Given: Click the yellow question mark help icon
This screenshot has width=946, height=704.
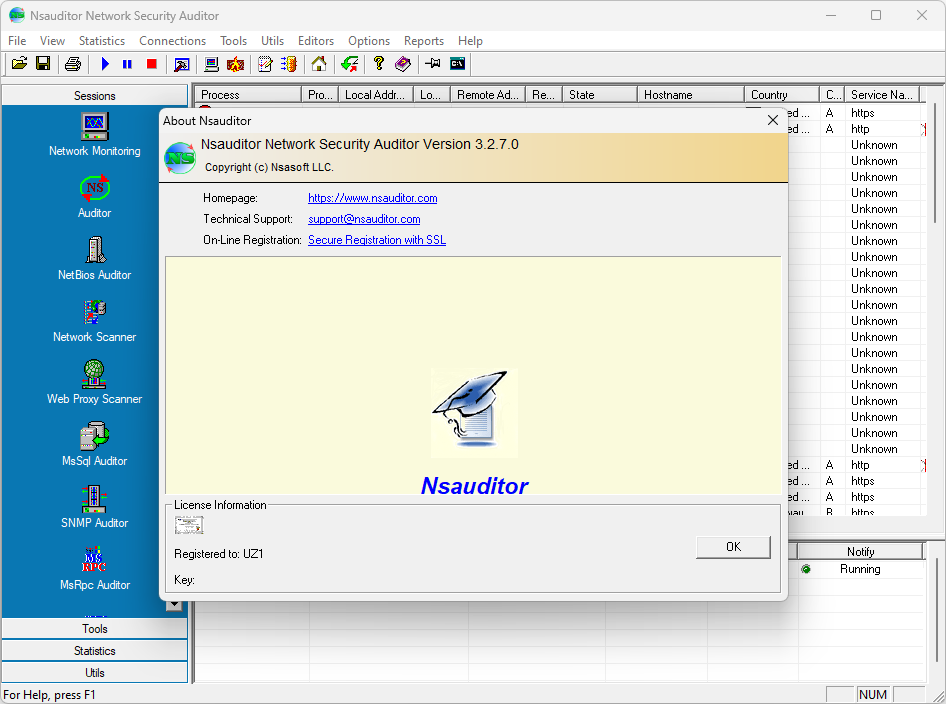Looking at the screenshot, I should click(379, 63).
